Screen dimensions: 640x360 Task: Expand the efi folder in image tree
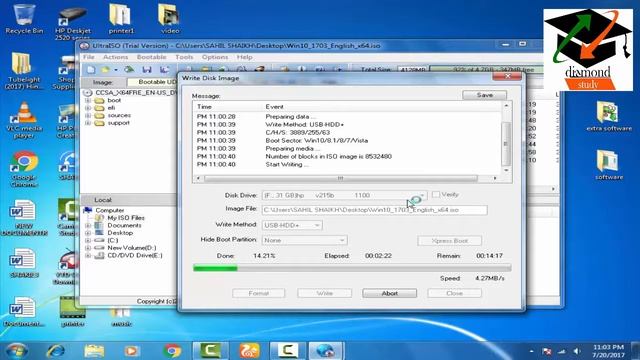pyautogui.click(x=88, y=108)
